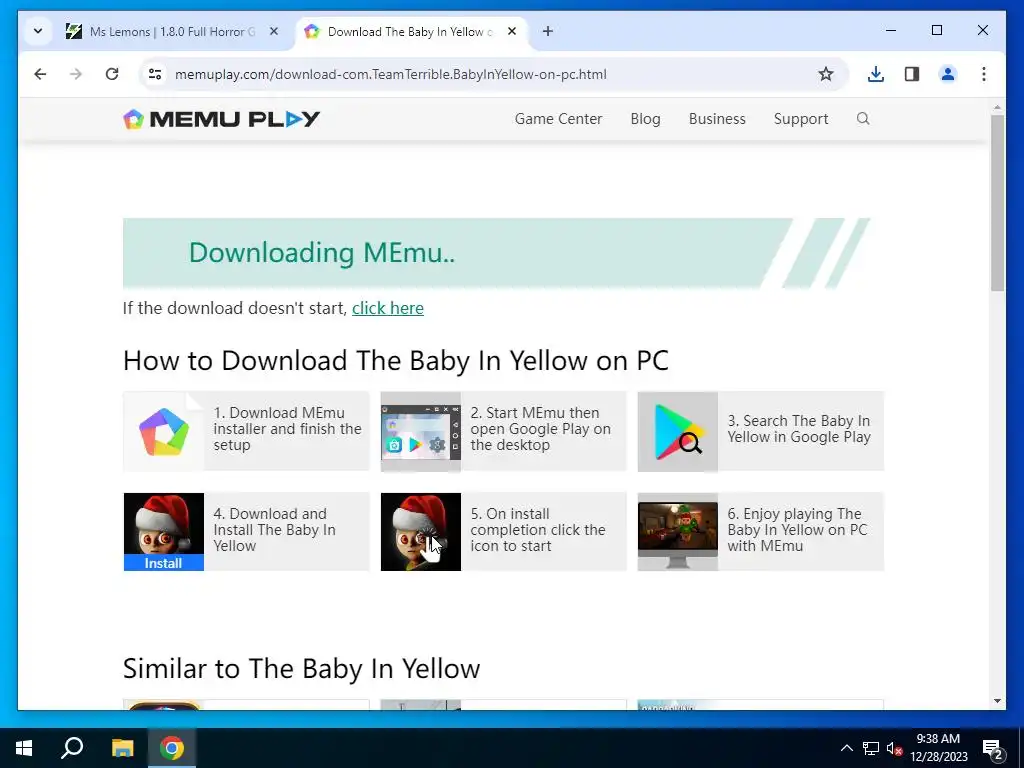Click '3. Search The Baby In Yellow' text

[x=799, y=429]
